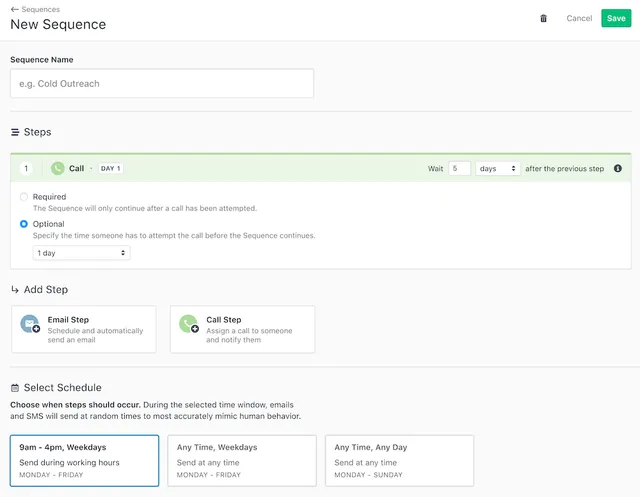Go back via Sequences link
The width and height of the screenshot is (640, 497).
(40, 9)
